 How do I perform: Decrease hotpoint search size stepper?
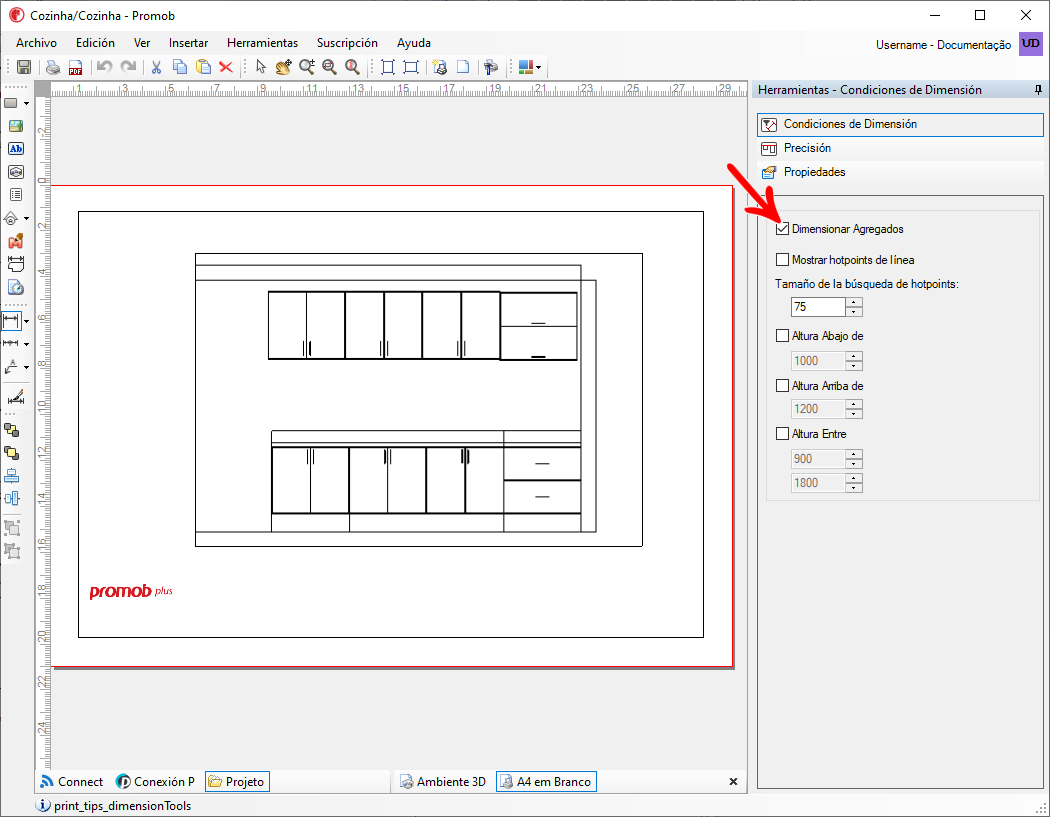tap(854, 312)
